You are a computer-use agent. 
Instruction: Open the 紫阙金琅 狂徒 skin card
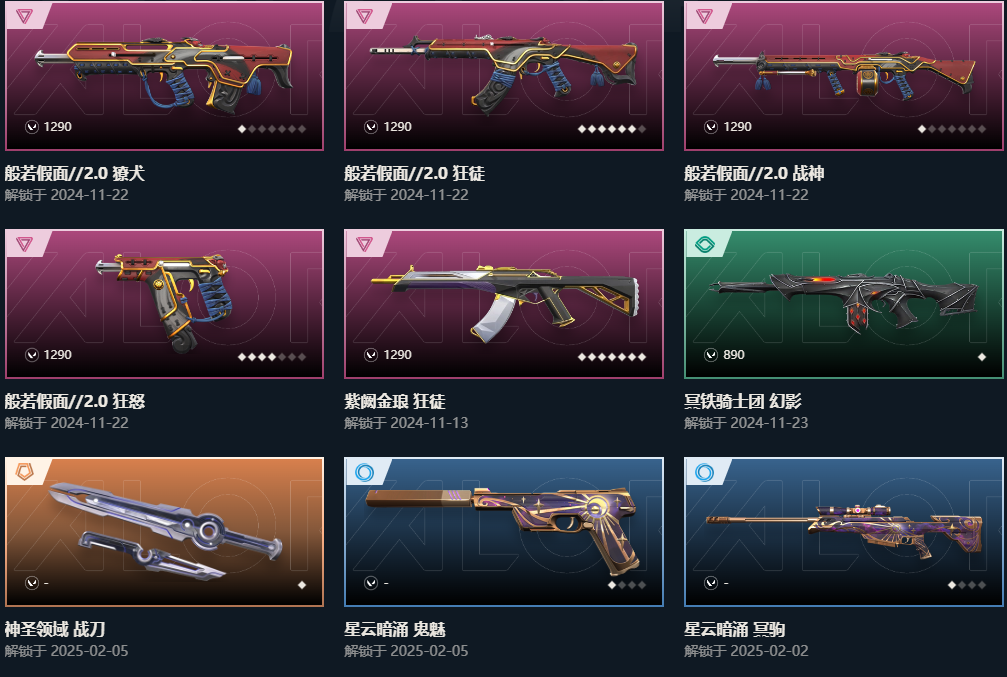pos(504,304)
